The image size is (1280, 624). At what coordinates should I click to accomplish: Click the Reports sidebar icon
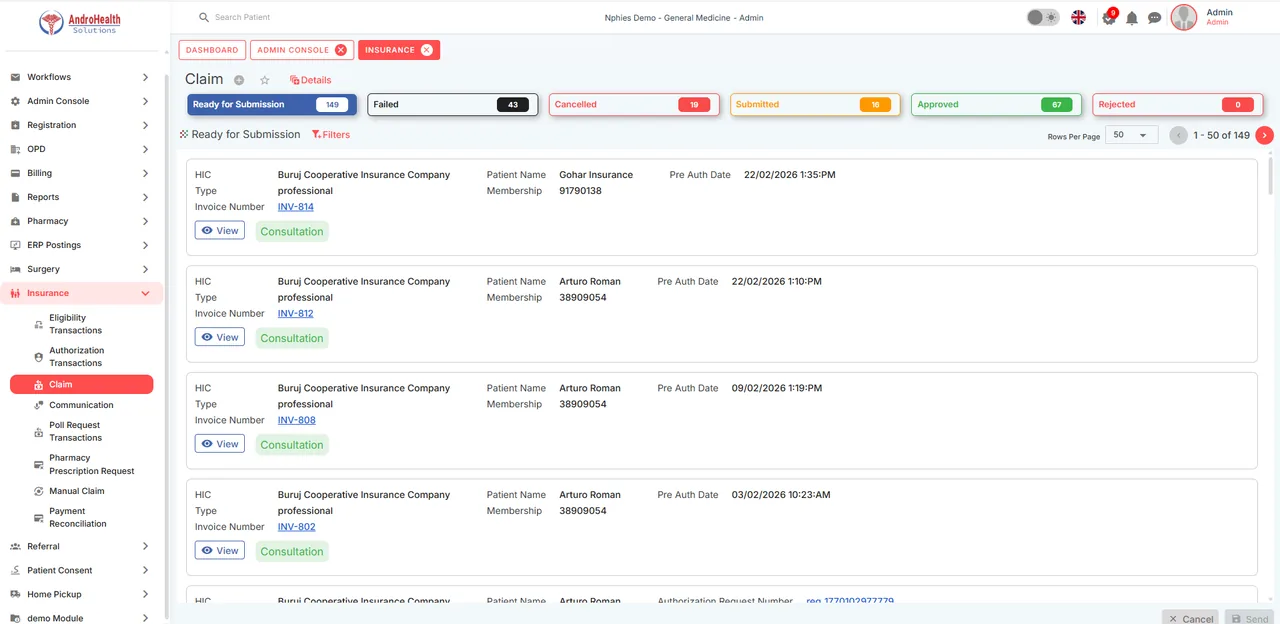click(15, 197)
